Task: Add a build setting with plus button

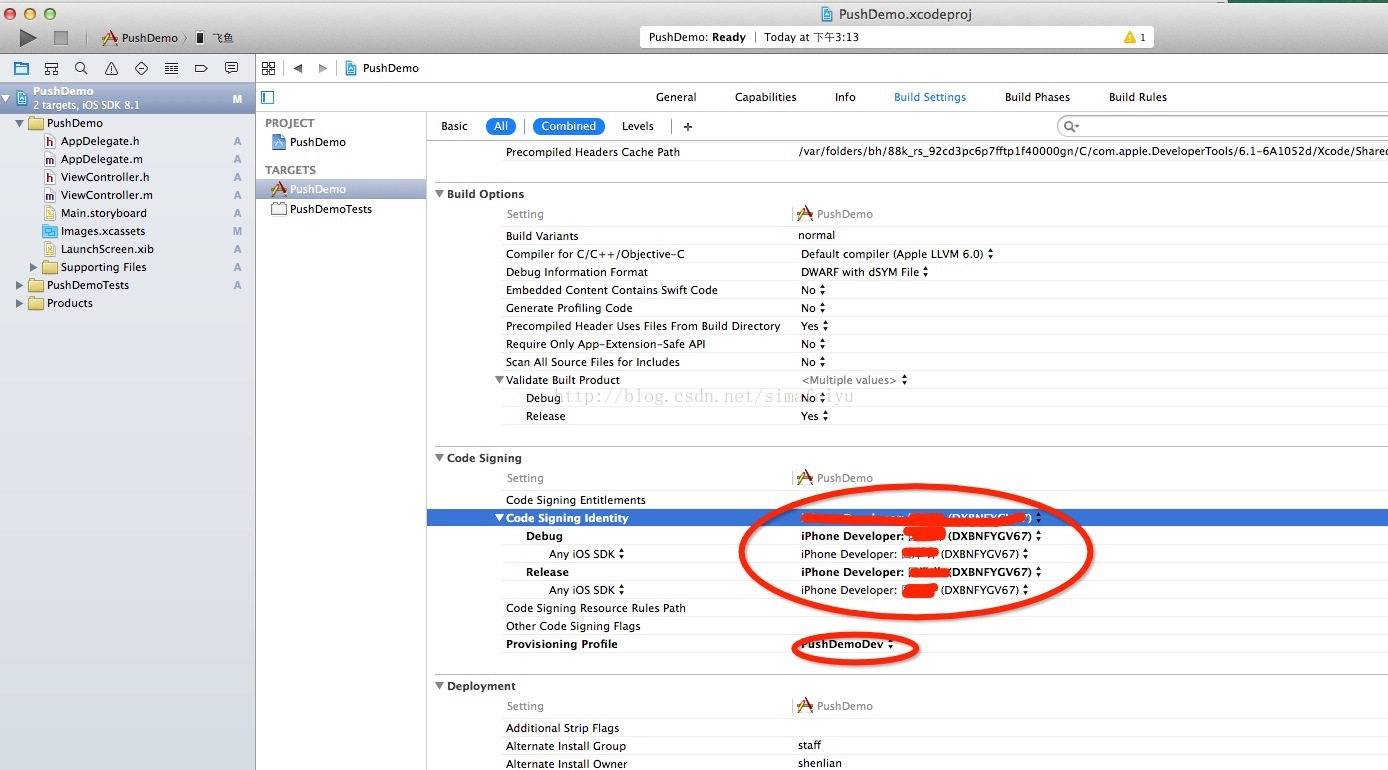Action: point(688,126)
